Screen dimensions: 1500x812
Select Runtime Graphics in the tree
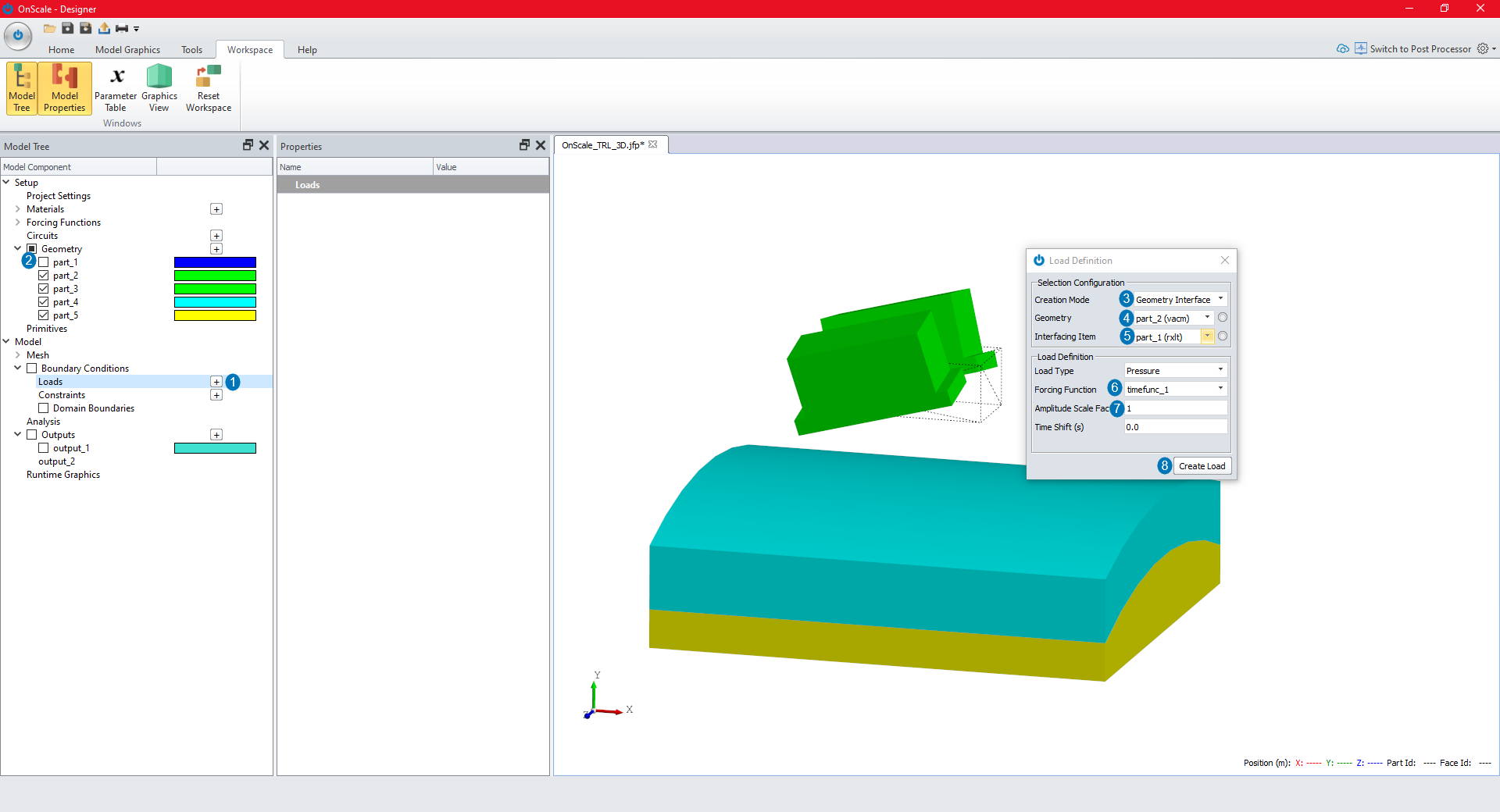63,475
